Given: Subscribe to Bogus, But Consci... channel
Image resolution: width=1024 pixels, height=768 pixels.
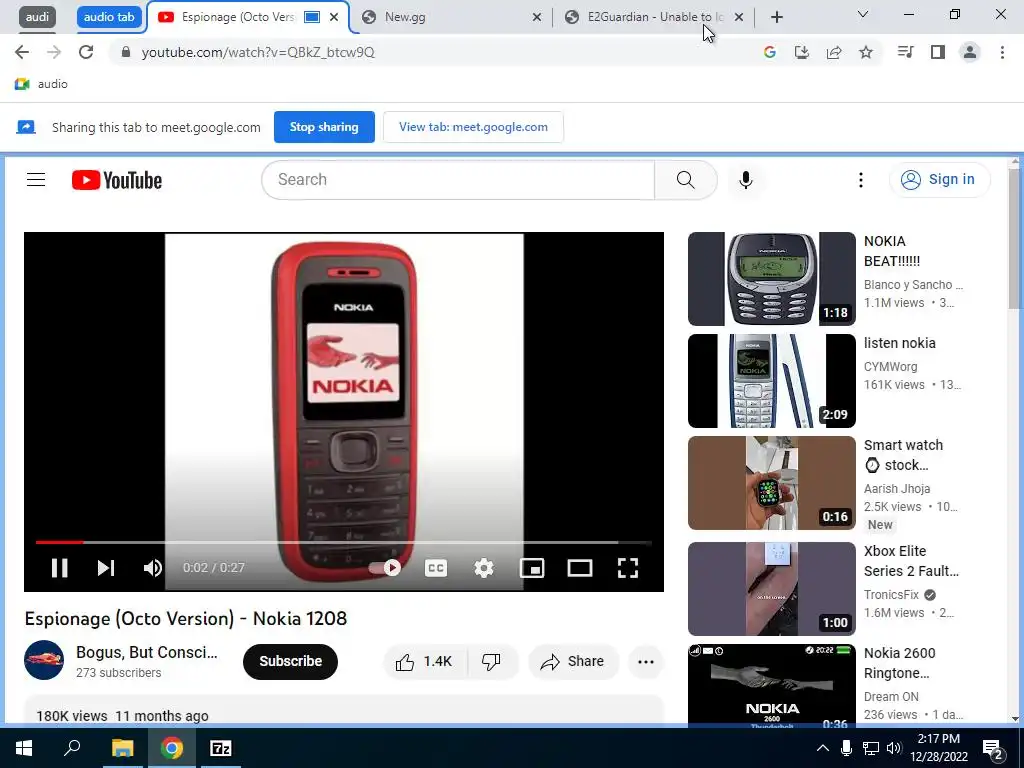Looking at the screenshot, I should 290,661.
